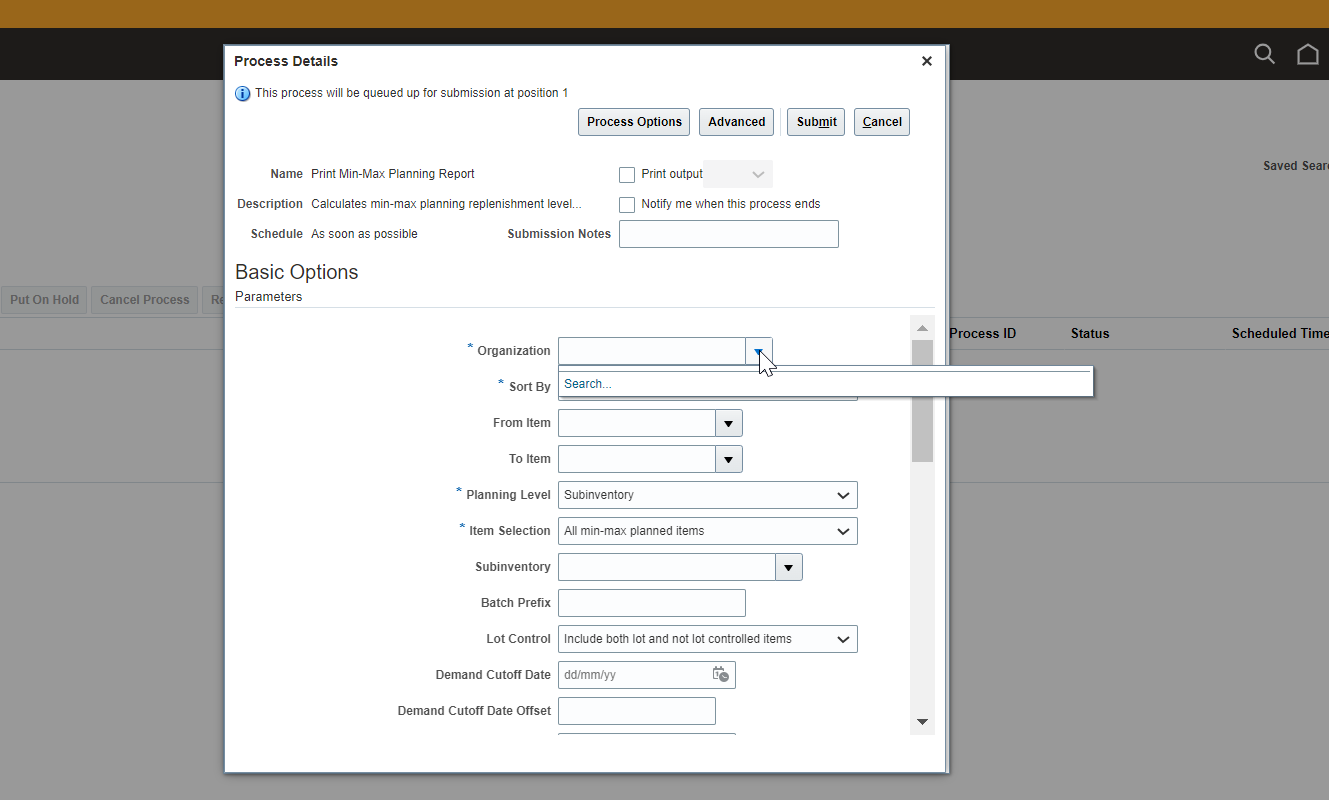Click the Search icon in the top bar
1329x800 pixels.
click(1264, 54)
